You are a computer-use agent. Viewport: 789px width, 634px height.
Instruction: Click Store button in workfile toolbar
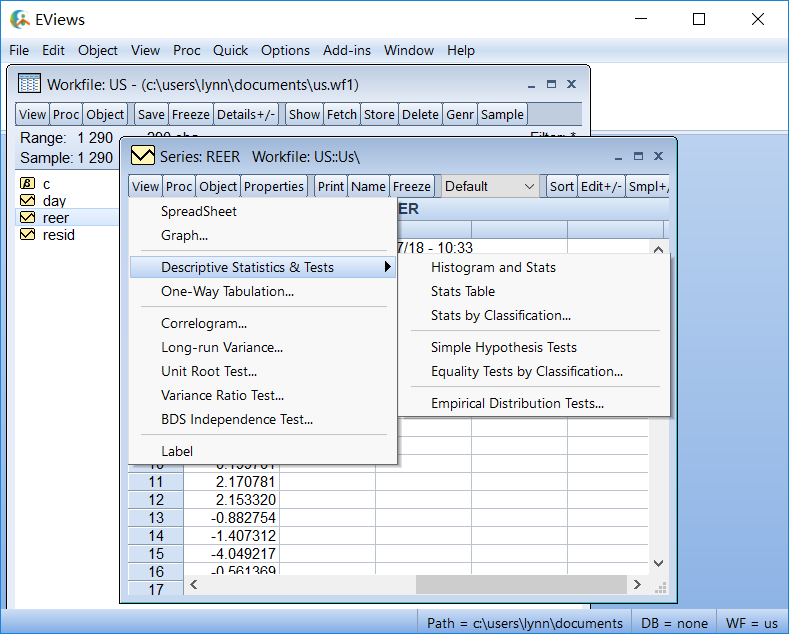379,114
